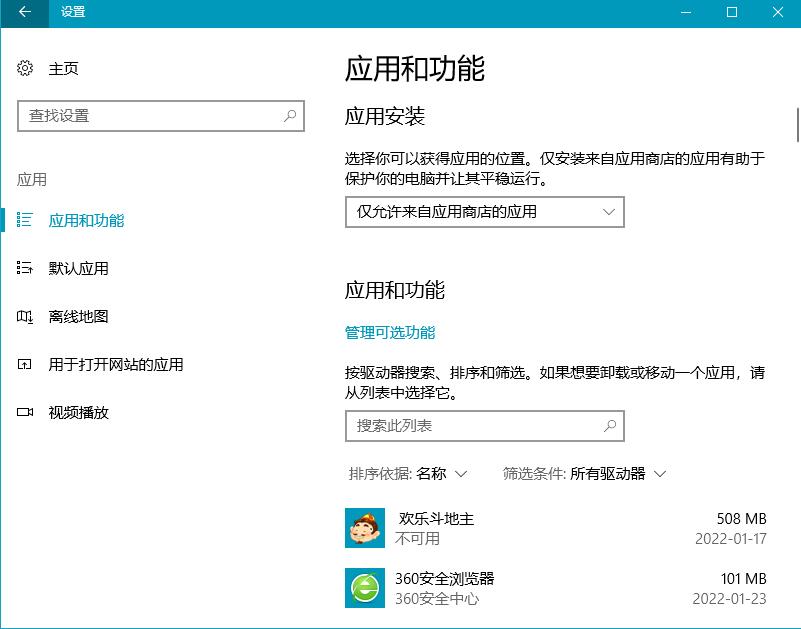801x629 pixels.
Task: Click the 2022-01-17 install date
Action: point(731,539)
